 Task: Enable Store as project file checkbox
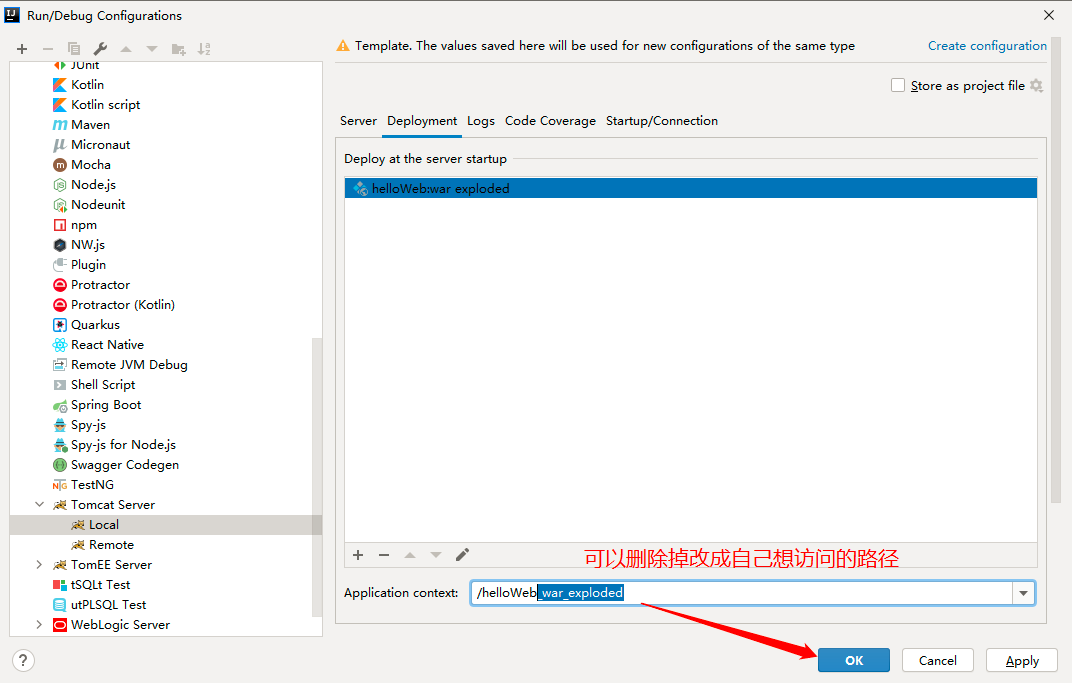click(x=898, y=85)
